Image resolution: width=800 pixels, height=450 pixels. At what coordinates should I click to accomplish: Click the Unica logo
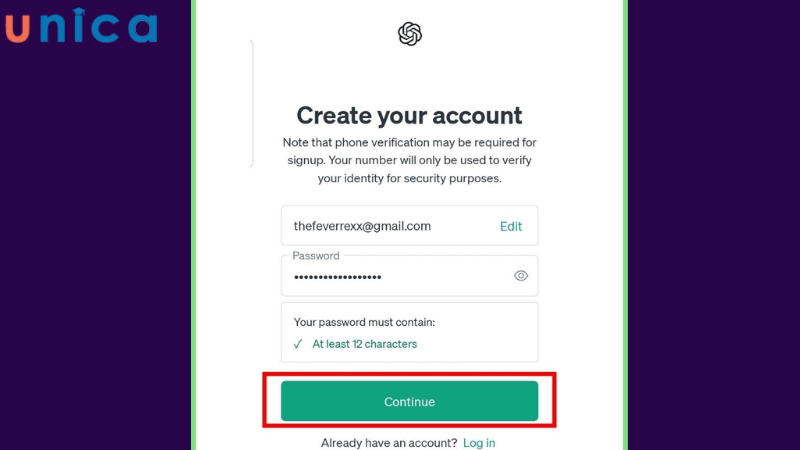pos(81,26)
